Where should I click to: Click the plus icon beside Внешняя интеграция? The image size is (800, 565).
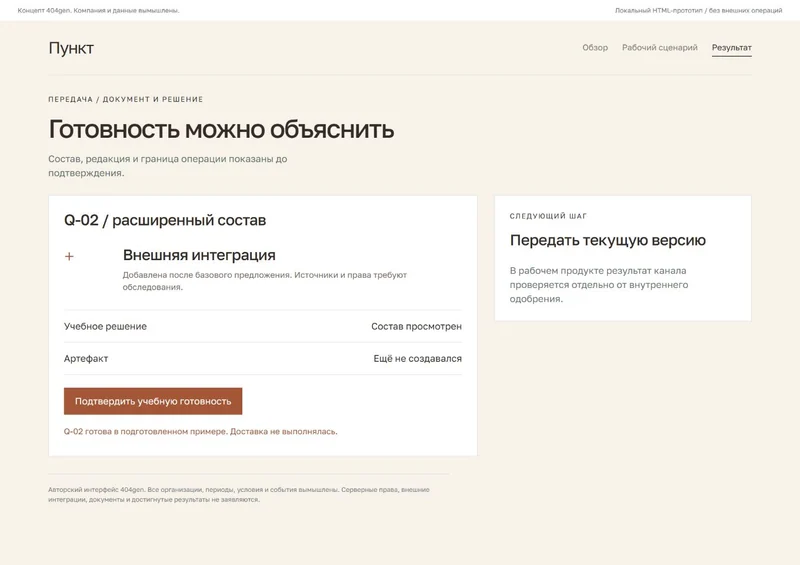pyautogui.click(x=69, y=256)
